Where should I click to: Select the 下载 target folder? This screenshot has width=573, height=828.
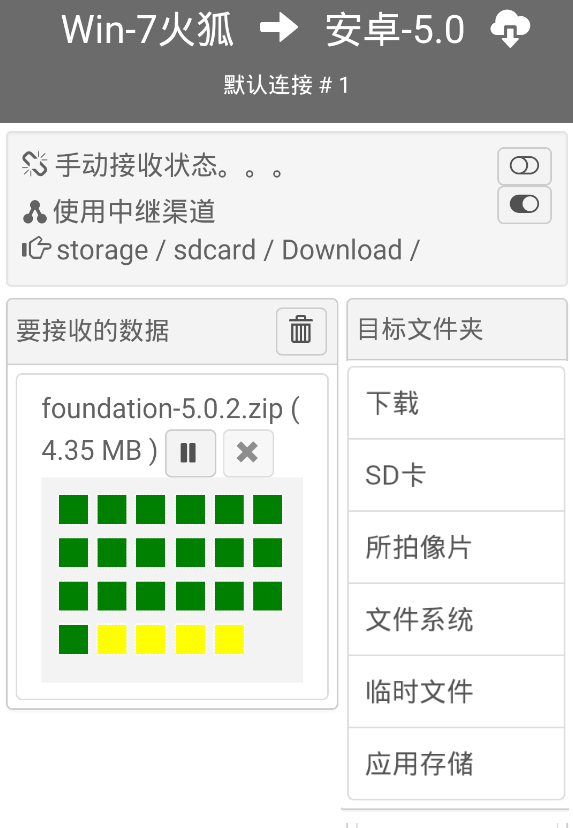click(456, 403)
